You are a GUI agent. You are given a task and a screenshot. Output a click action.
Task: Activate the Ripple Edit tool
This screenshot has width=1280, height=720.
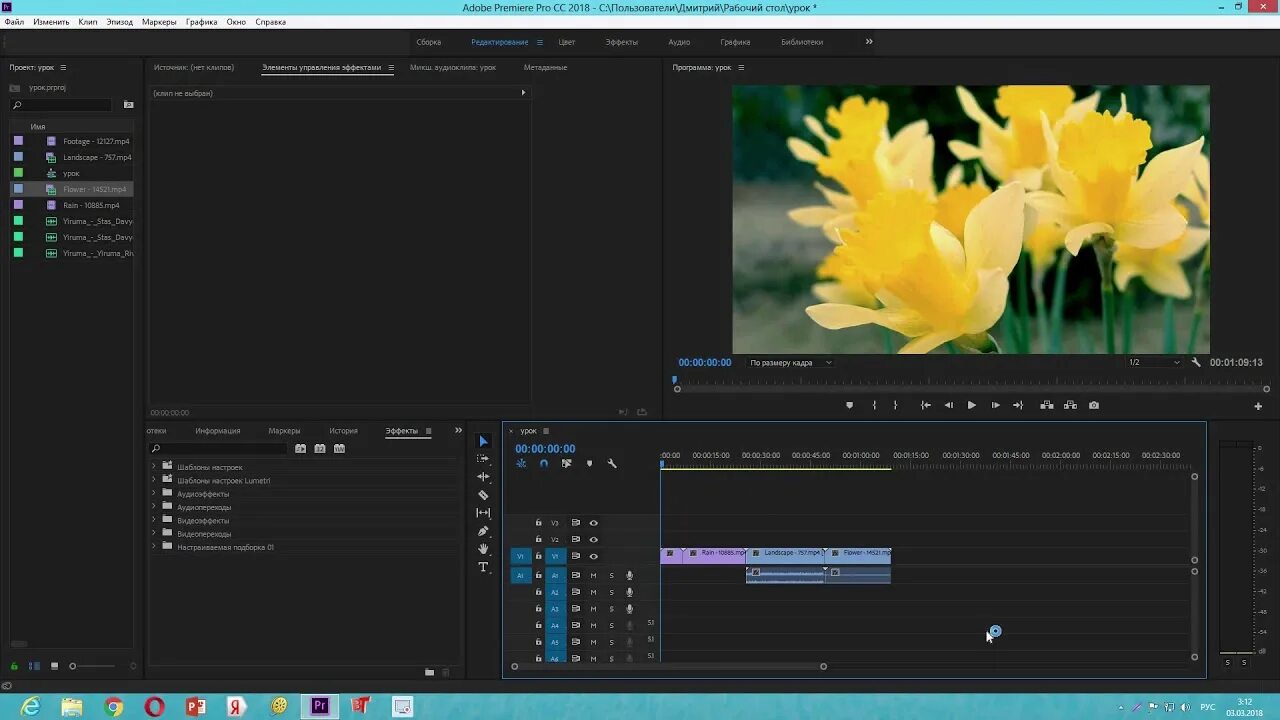click(x=483, y=477)
